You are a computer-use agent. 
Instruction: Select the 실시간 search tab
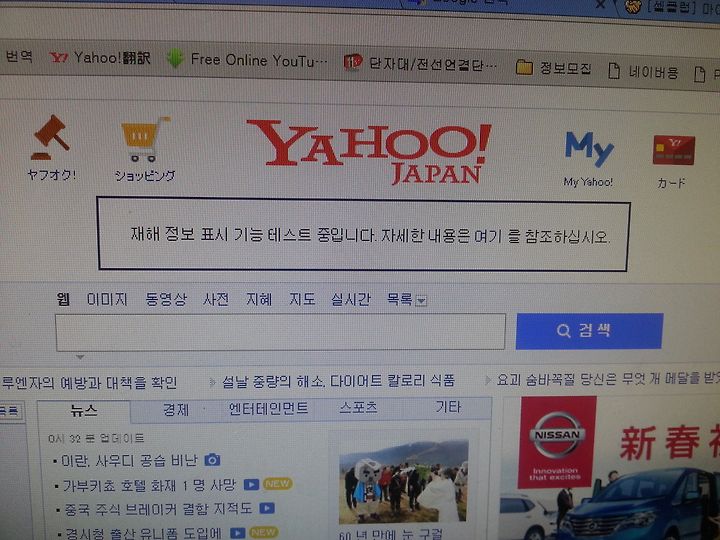[x=351, y=299]
